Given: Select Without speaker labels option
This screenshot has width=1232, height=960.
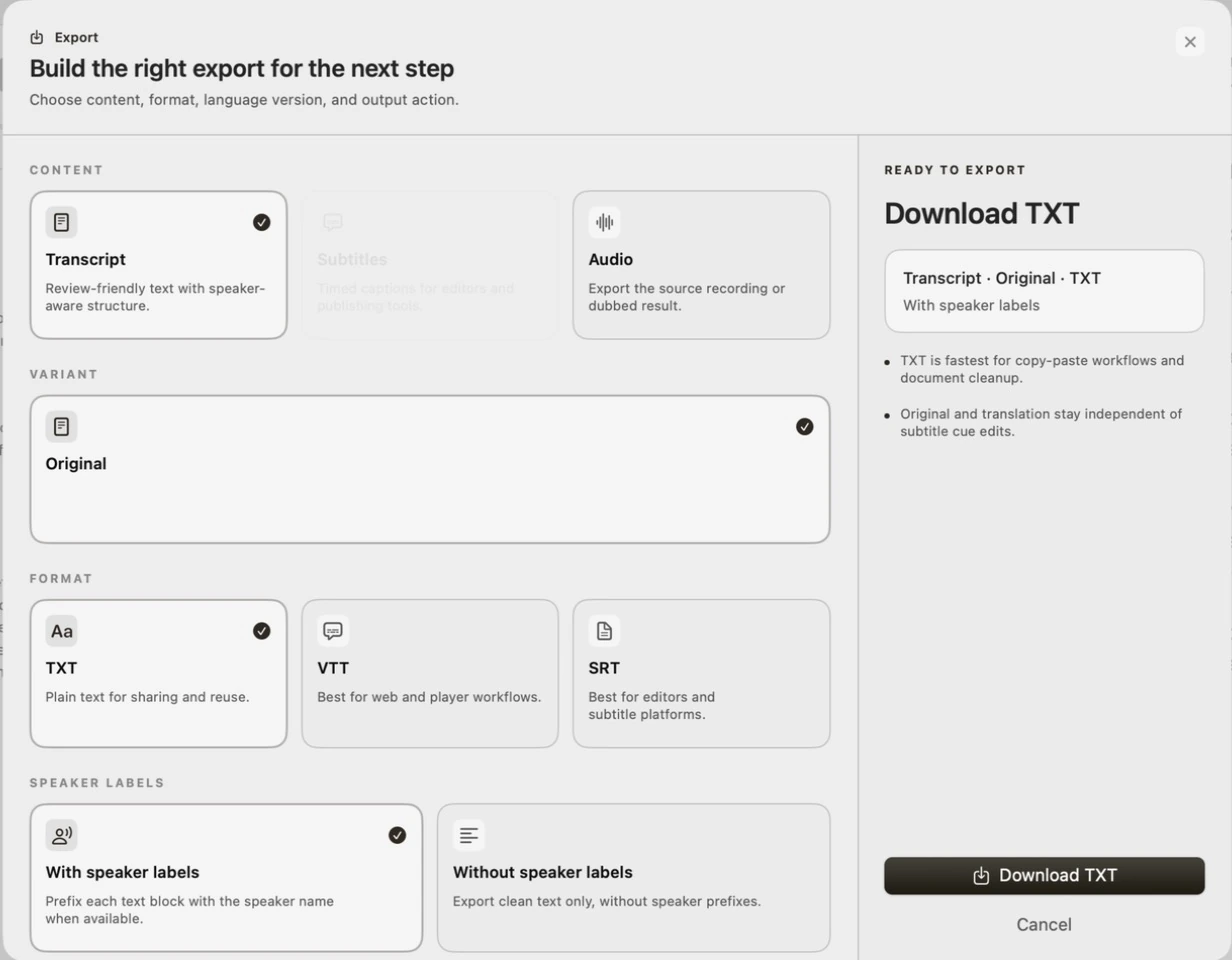Looking at the screenshot, I should point(633,878).
